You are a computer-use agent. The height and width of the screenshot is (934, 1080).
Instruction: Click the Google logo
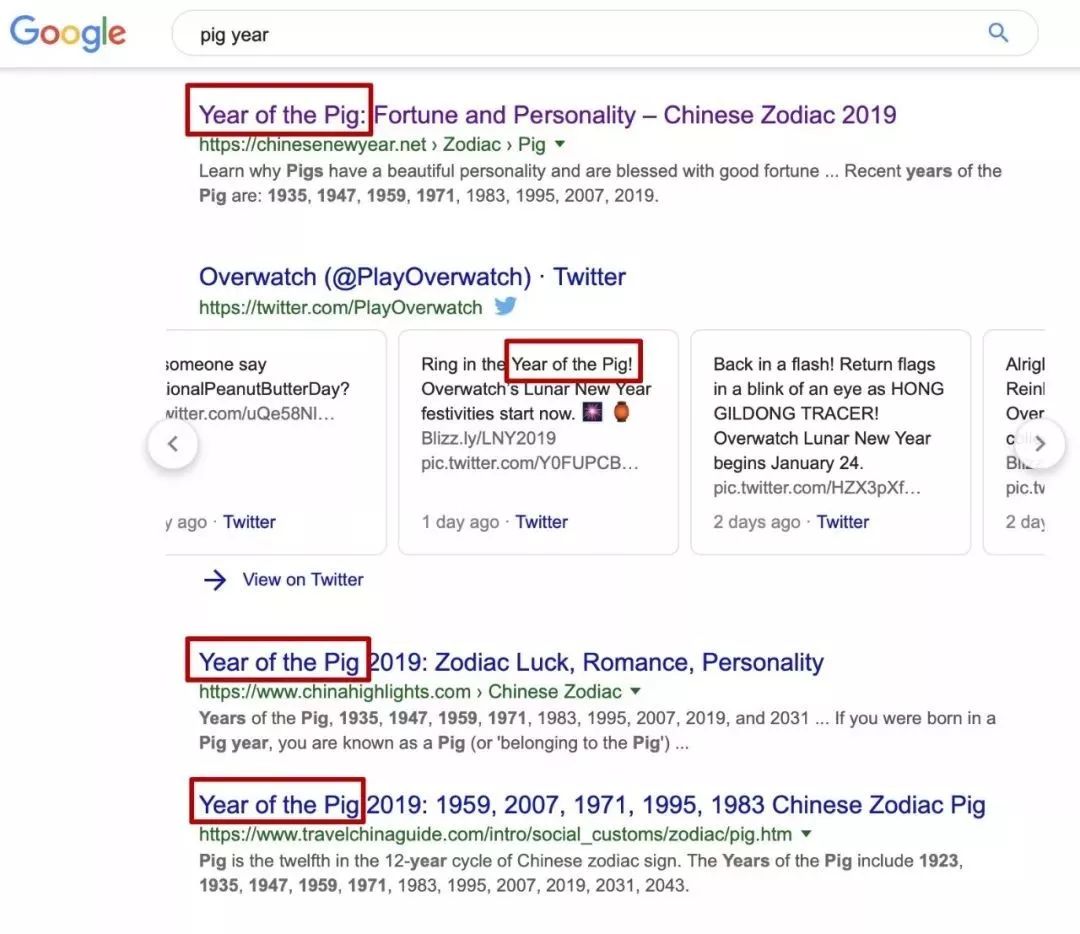[68, 33]
